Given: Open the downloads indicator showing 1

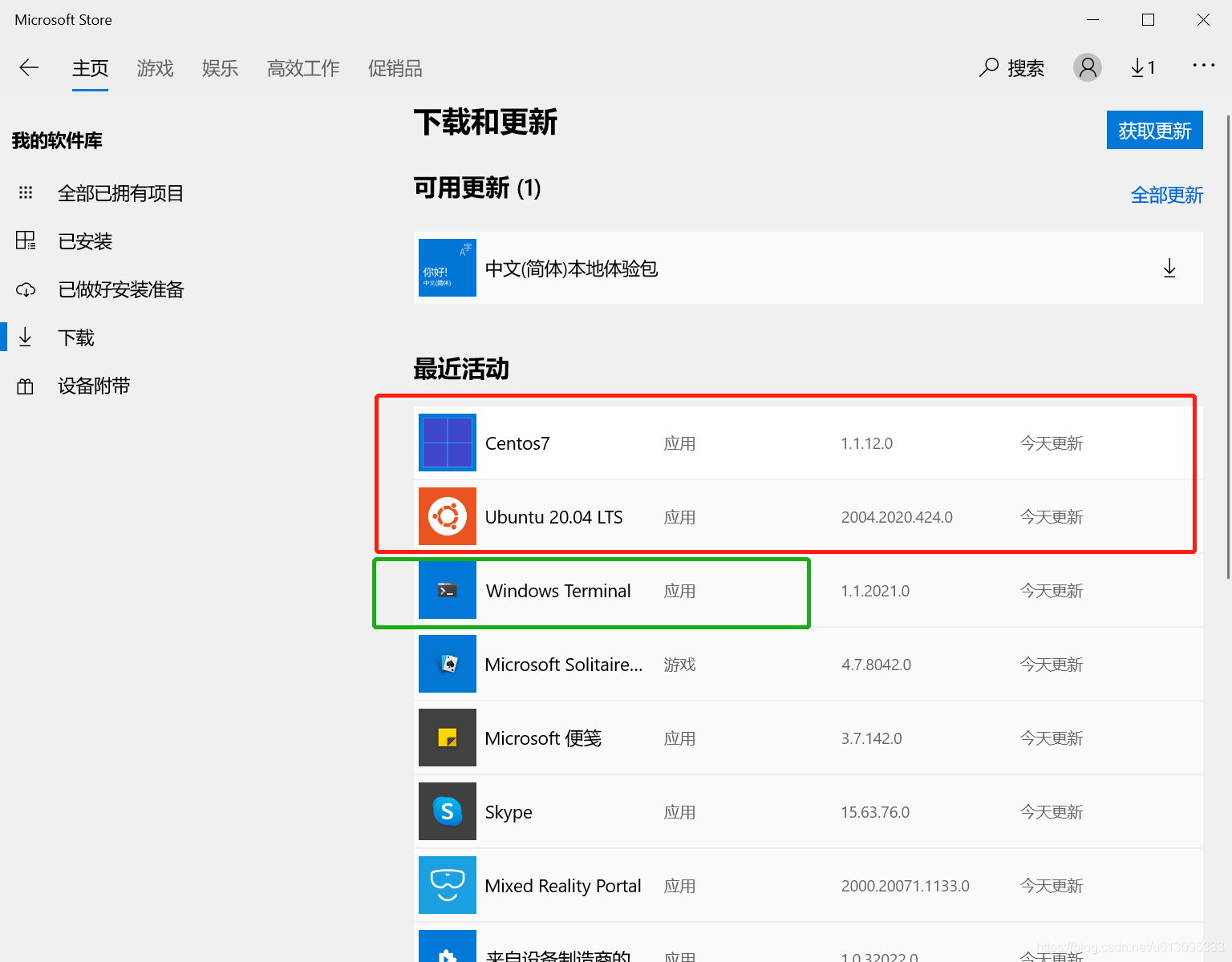Looking at the screenshot, I should coord(1143,68).
